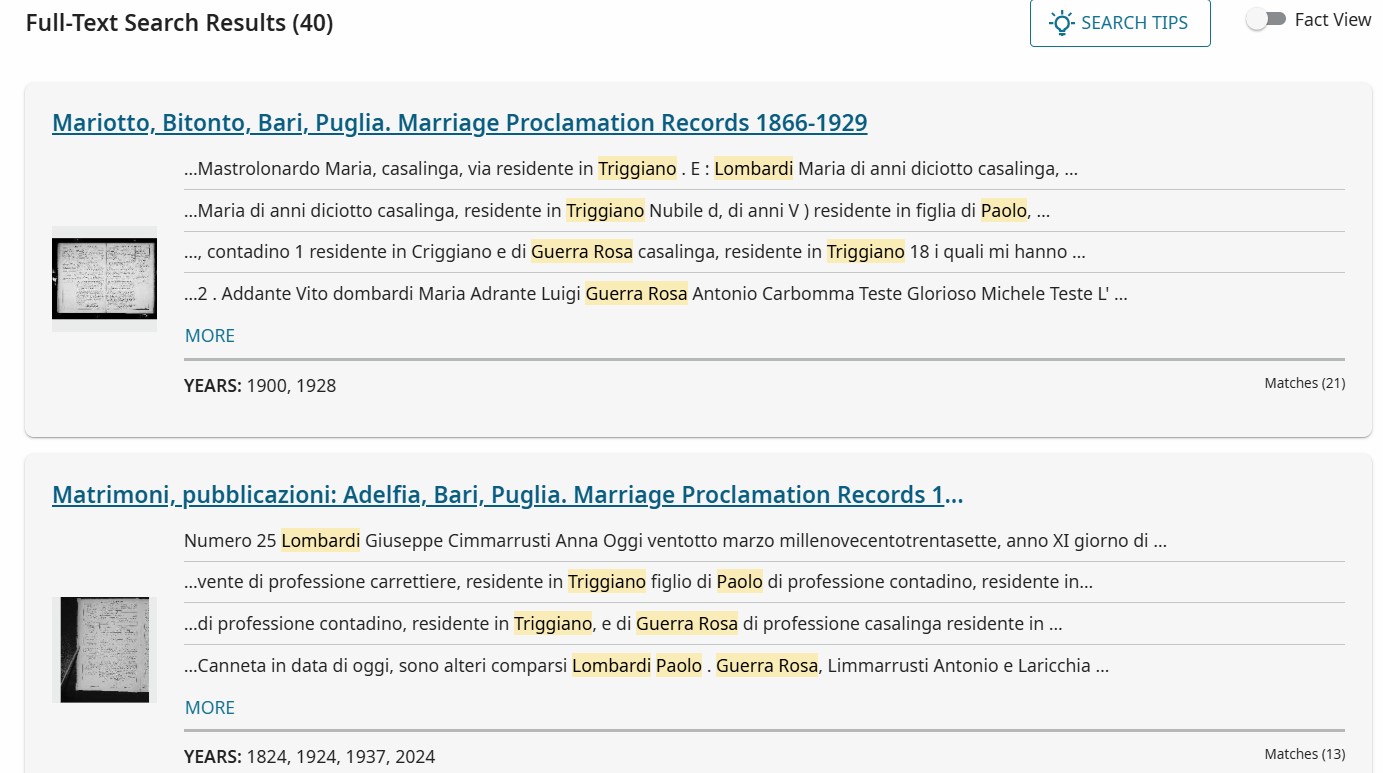This screenshot has height=773, width=1383.
Task: Open the SEARCH TIPS button
Action: point(1120,23)
